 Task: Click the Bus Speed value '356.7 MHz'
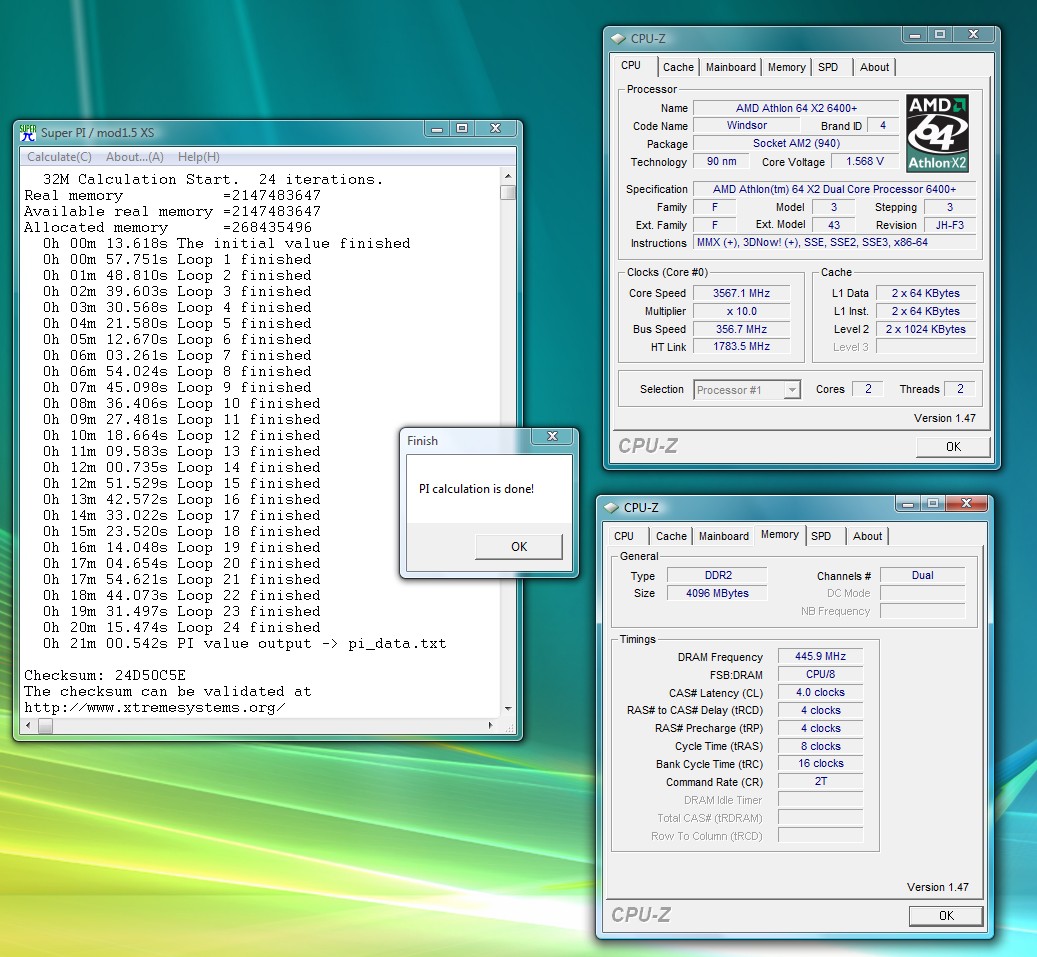coord(741,329)
